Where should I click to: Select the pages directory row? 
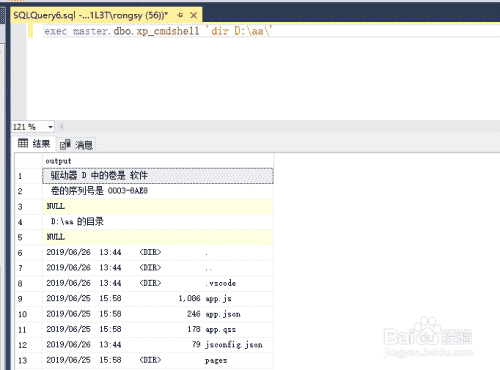pyautogui.click(x=158, y=360)
